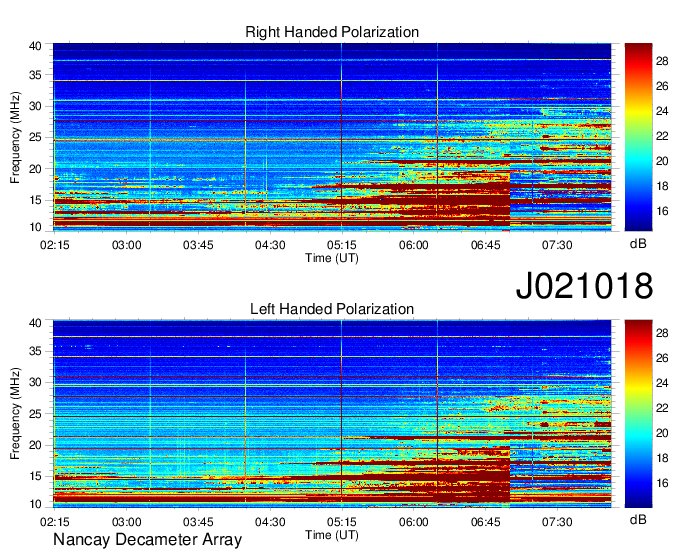Click the 06:45 time tick of Right Handed plot
680x552 pixels.
(486, 245)
